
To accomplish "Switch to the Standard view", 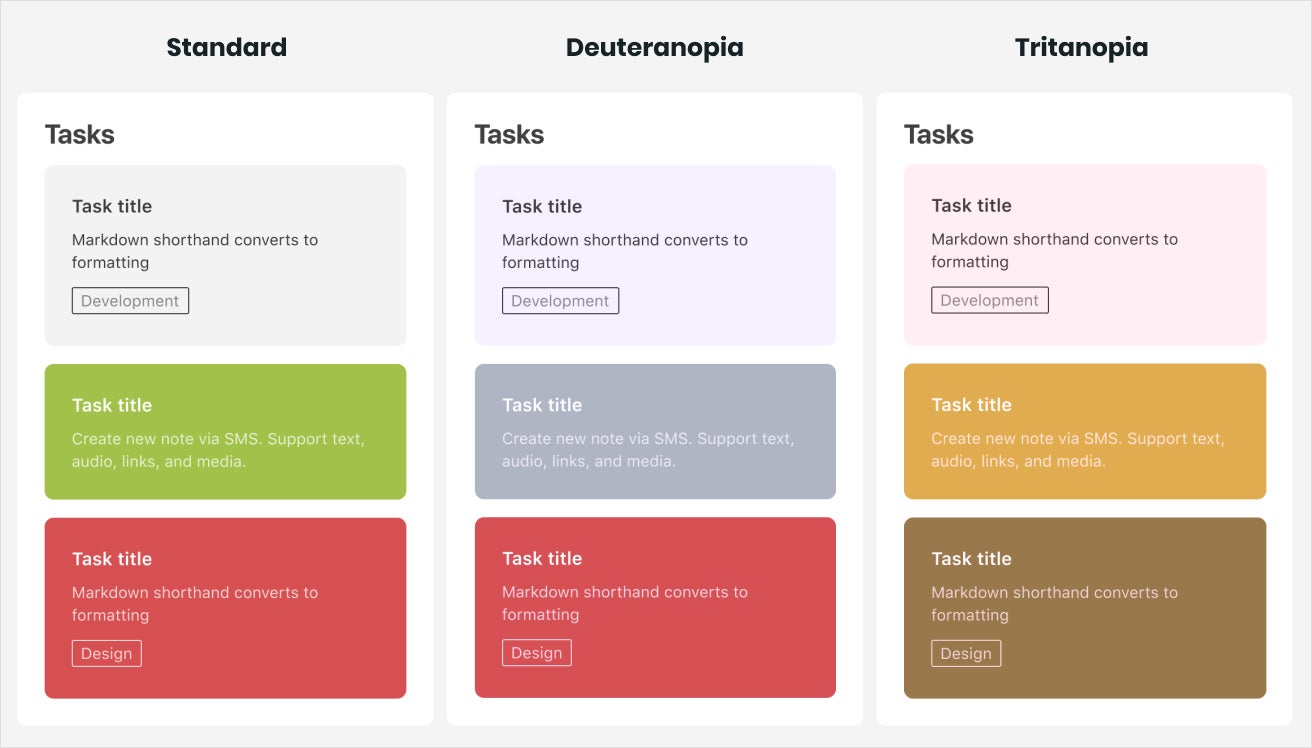I will point(226,46).
